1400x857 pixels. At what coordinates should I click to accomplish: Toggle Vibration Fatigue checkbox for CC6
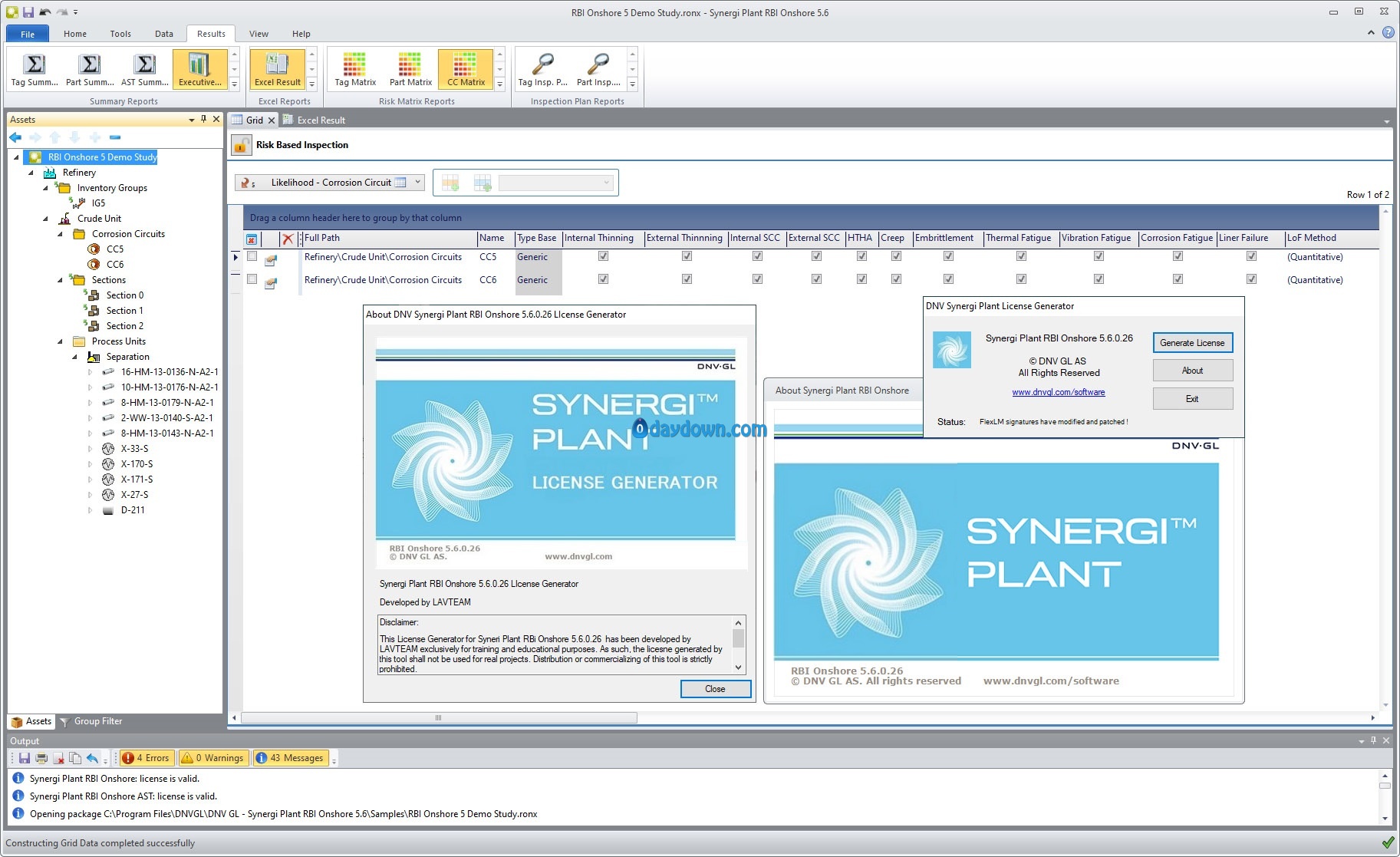pyautogui.click(x=1099, y=279)
